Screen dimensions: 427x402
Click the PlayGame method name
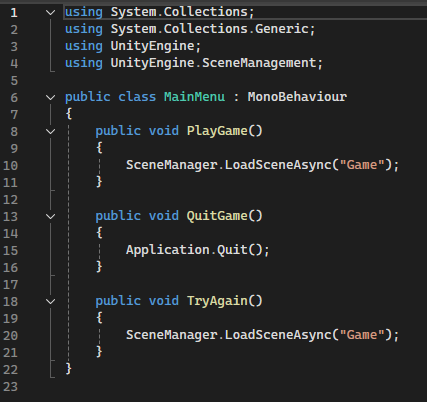pyautogui.click(x=217, y=131)
